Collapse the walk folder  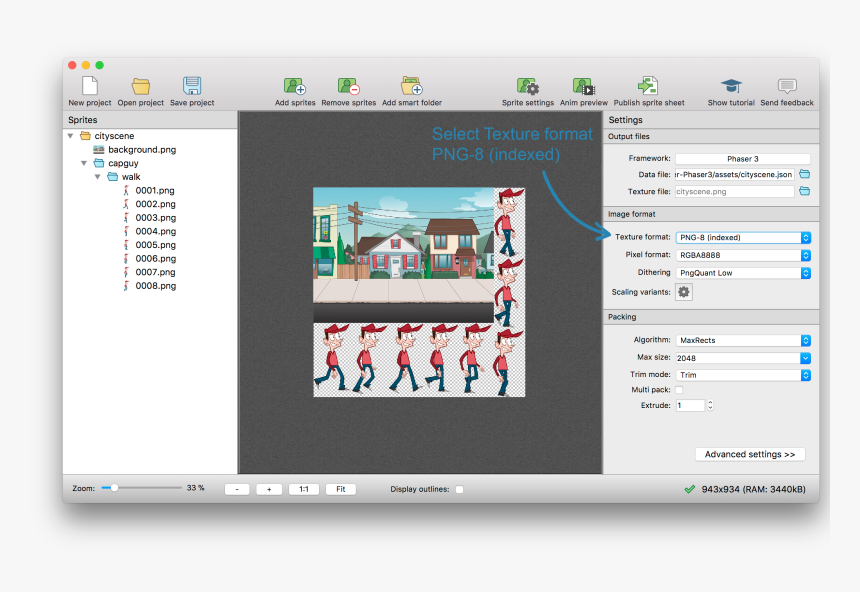coord(98,176)
